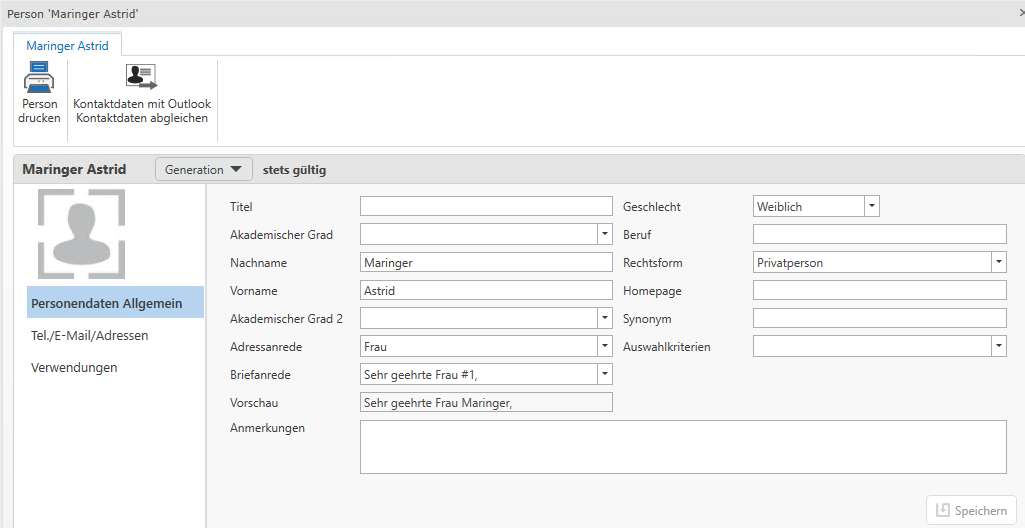Click into the Anmerkungen text area
This screenshot has height=528, width=1025.
coord(682,446)
